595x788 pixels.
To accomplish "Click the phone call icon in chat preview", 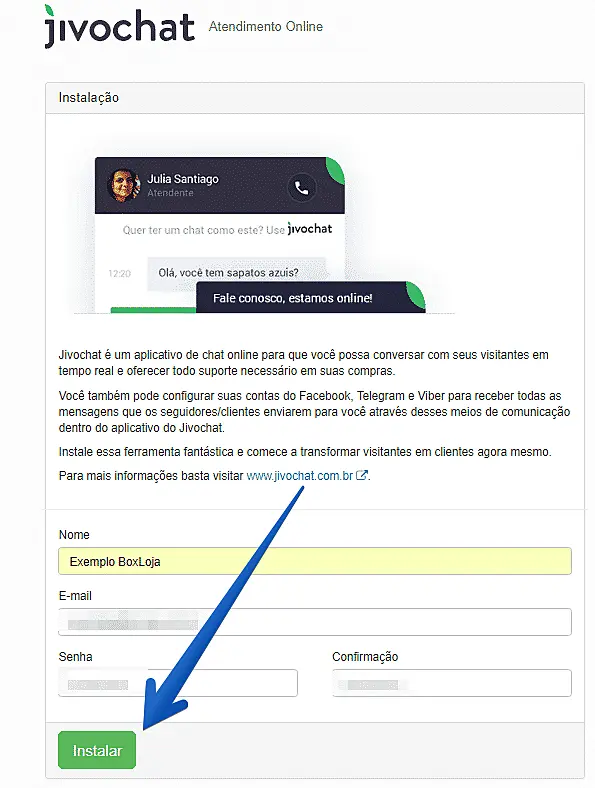I will click(302, 188).
